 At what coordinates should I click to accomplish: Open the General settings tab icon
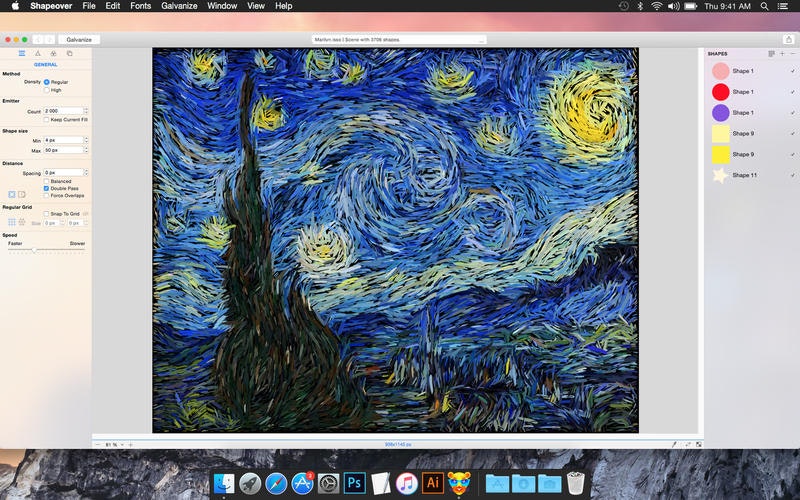[22, 53]
